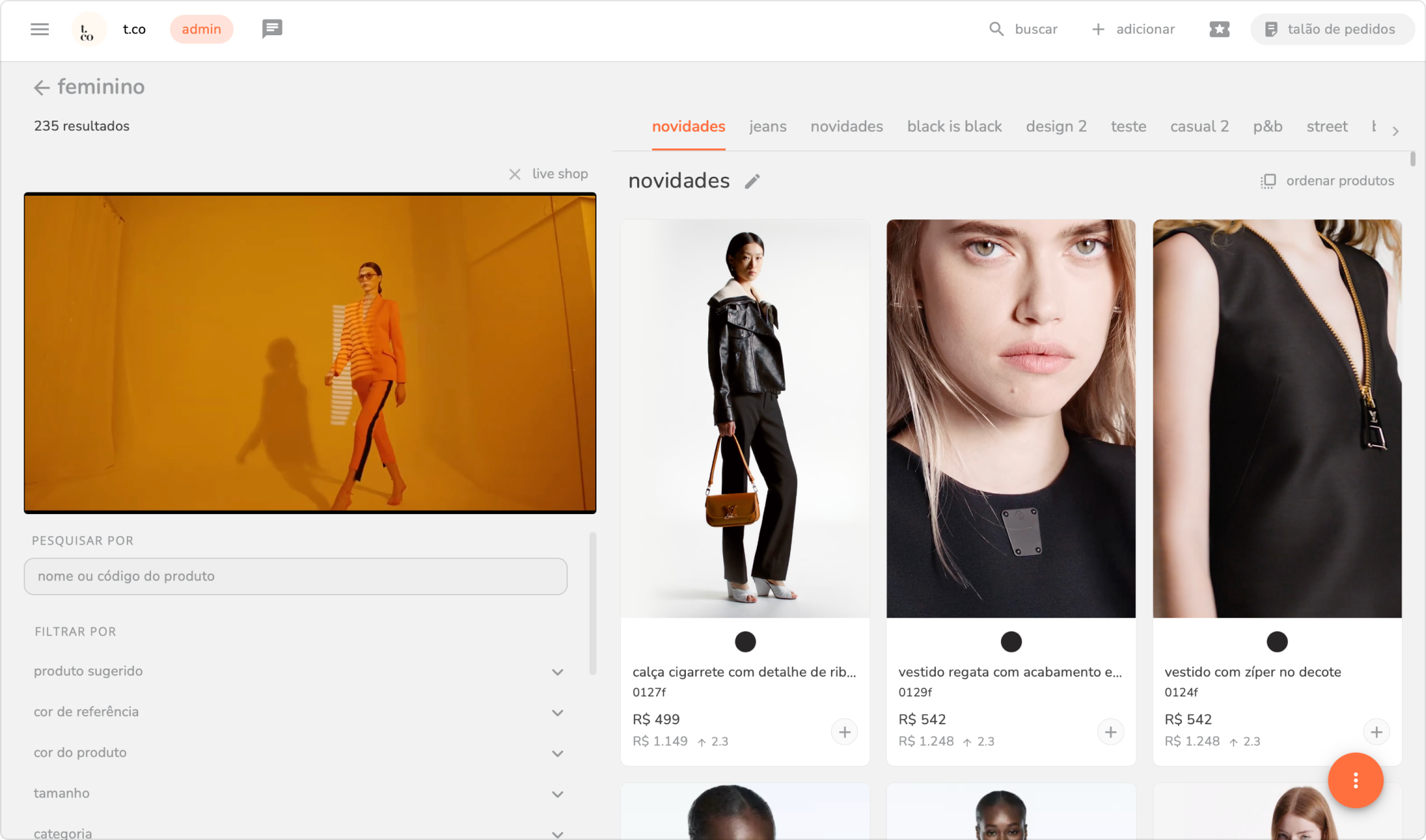Add vestido com zíper with plus icon
1426x840 pixels.
click(1376, 732)
